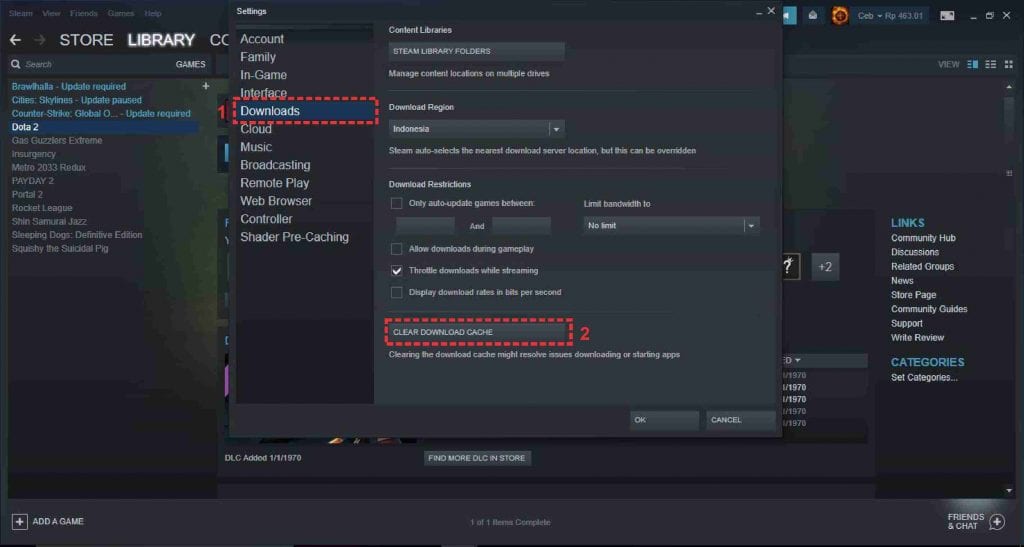Image resolution: width=1024 pixels, height=547 pixels.
Task: Click the CANCEL button in Settings
Action: tap(741, 420)
